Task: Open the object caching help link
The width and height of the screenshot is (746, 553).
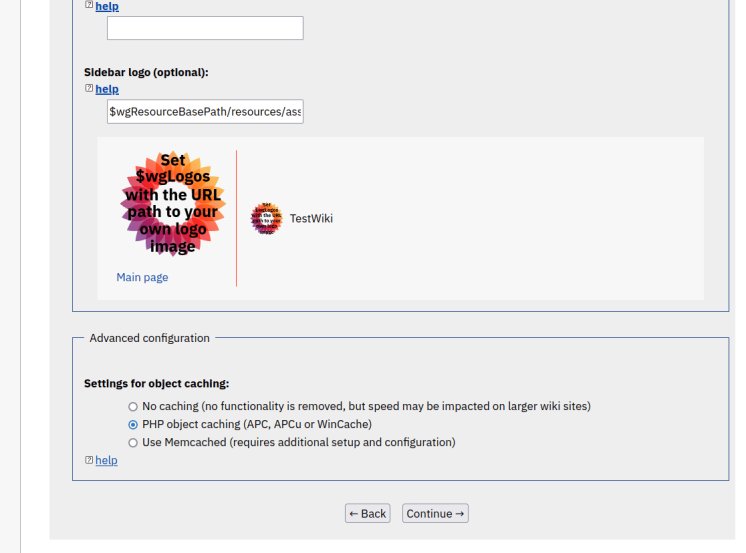Action: click(x=106, y=460)
